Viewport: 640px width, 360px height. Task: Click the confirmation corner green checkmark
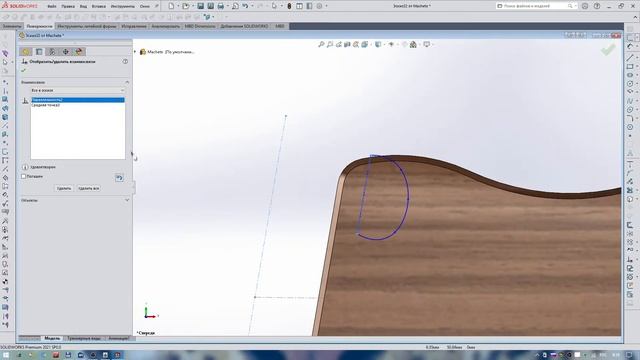click(x=608, y=50)
